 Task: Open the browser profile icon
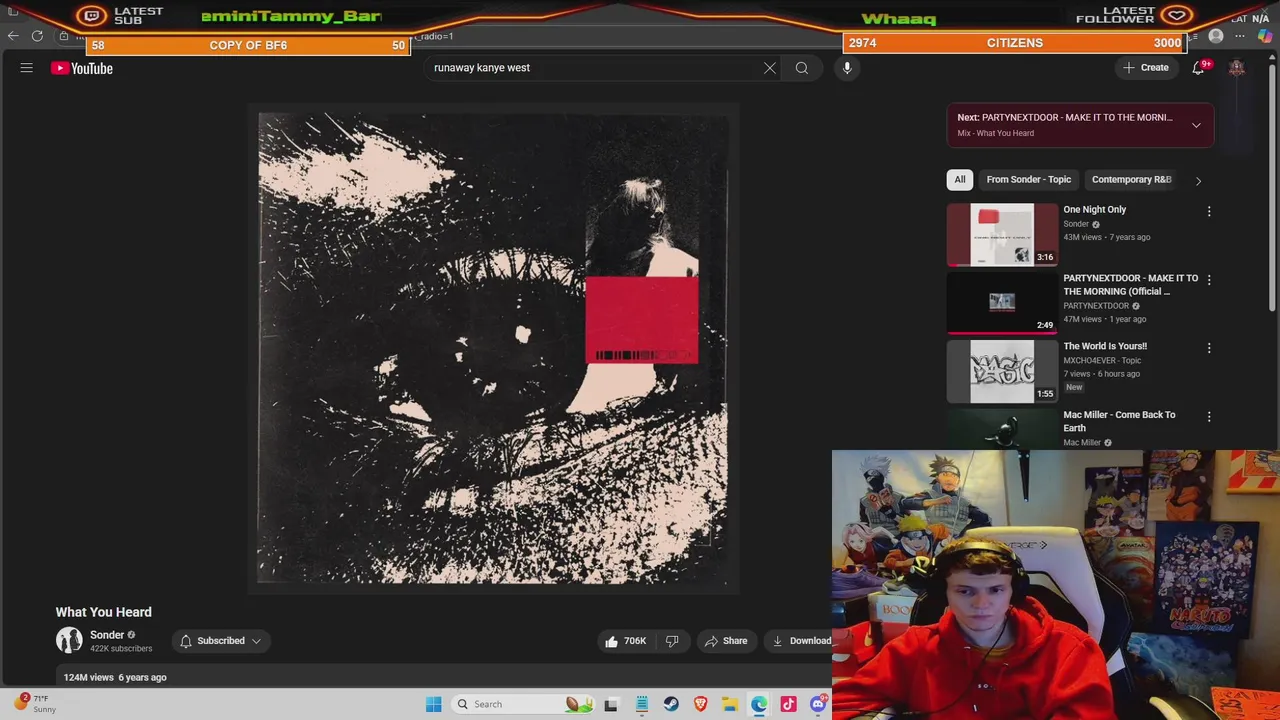1216,36
